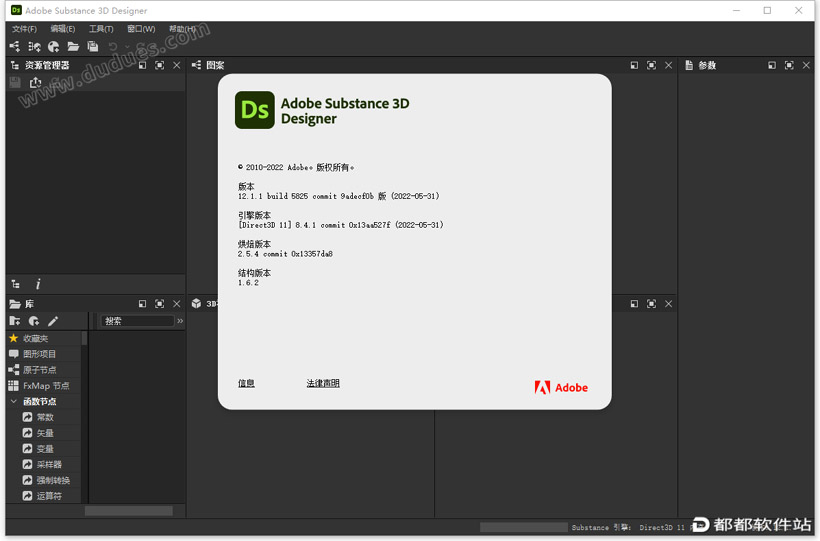Click the italic info icon below the explorer

(x=38, y=284)
